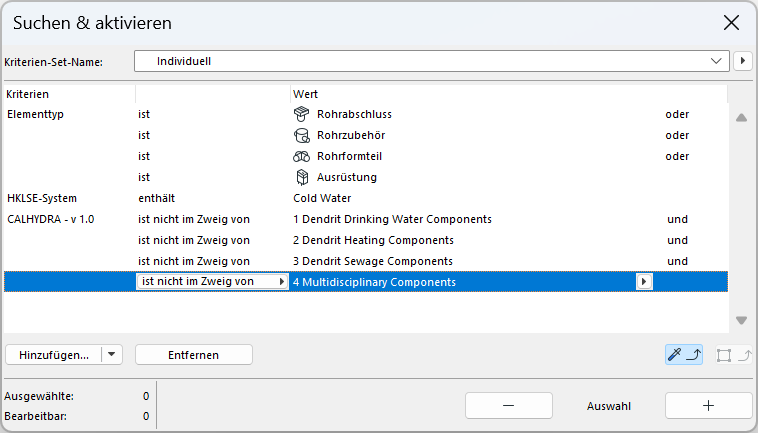Click the Hinzufügen button
The width and height of the screenshot is (758, 433).
click(54, 354)
